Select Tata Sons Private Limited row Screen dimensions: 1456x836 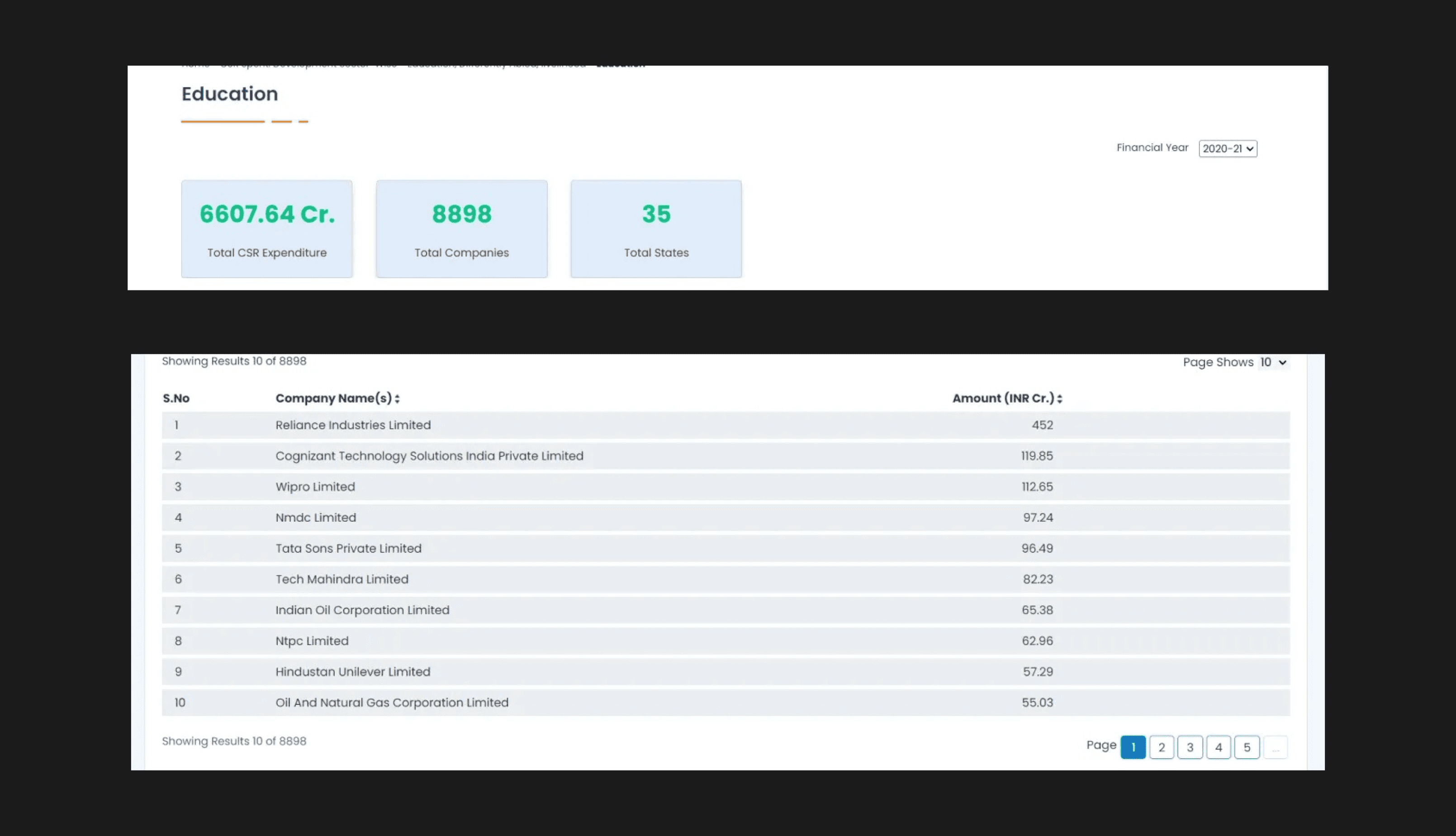[x=348, y=548]
